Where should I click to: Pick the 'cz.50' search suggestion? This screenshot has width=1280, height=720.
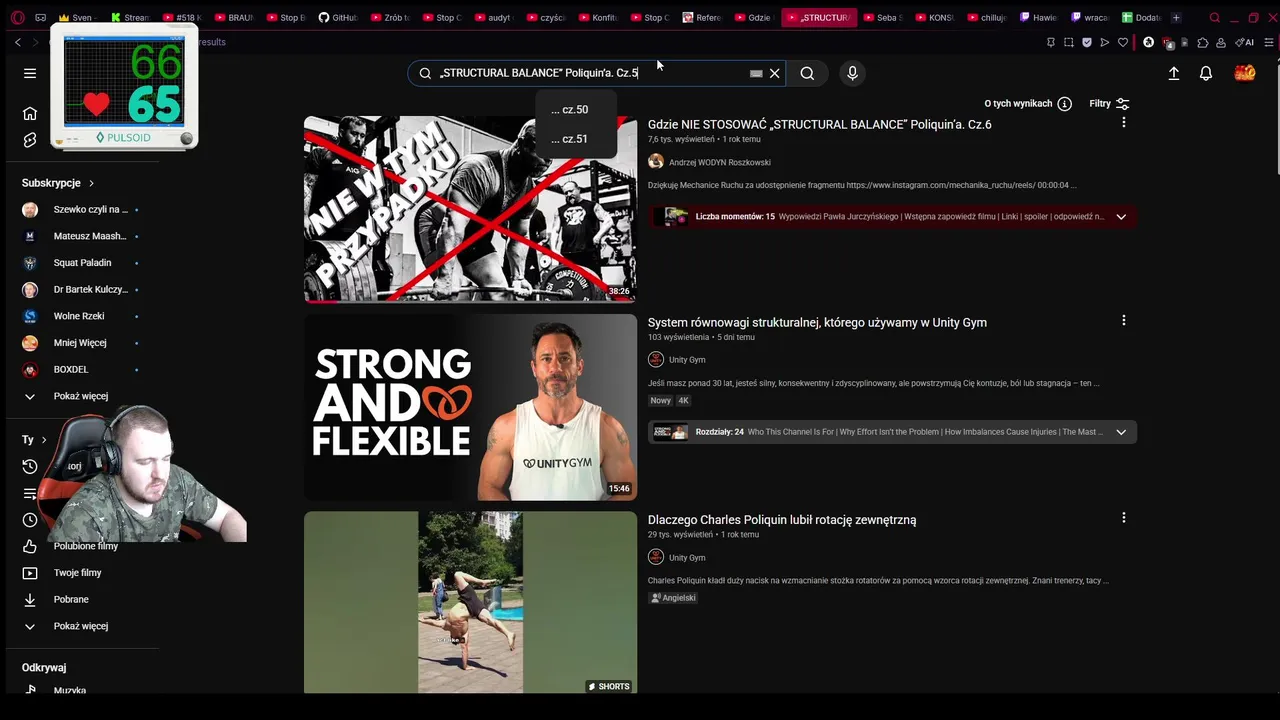(570, 110)
